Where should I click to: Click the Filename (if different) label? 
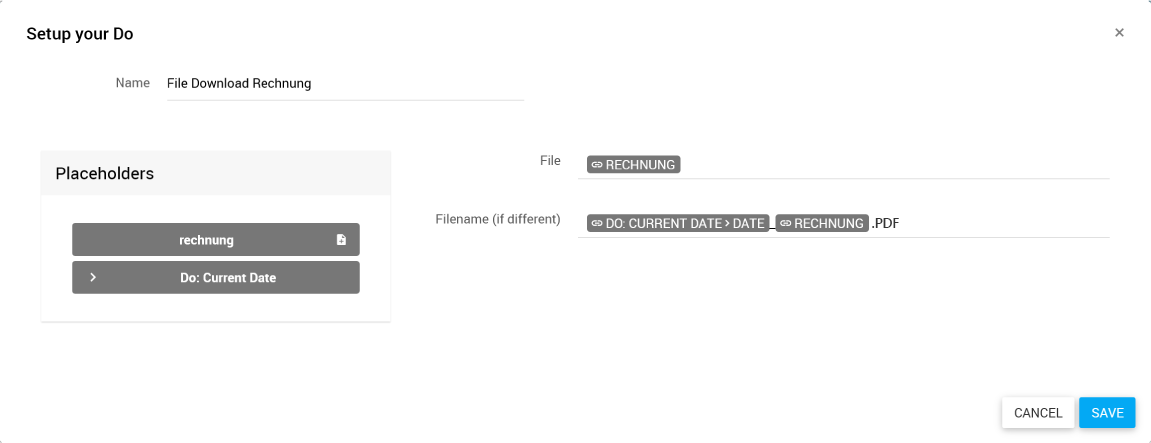[498, 219]
